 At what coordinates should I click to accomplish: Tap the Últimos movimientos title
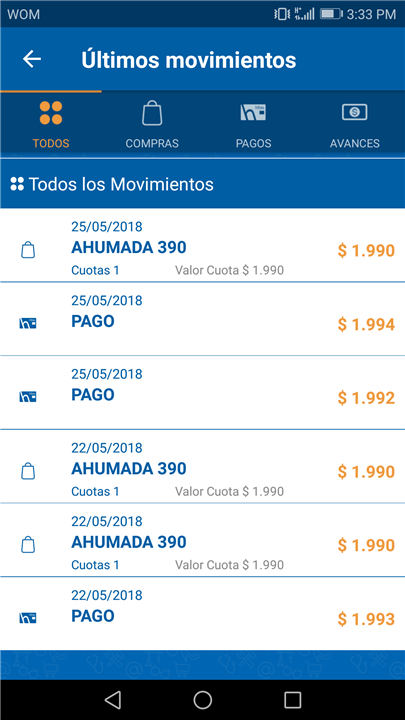189,60
